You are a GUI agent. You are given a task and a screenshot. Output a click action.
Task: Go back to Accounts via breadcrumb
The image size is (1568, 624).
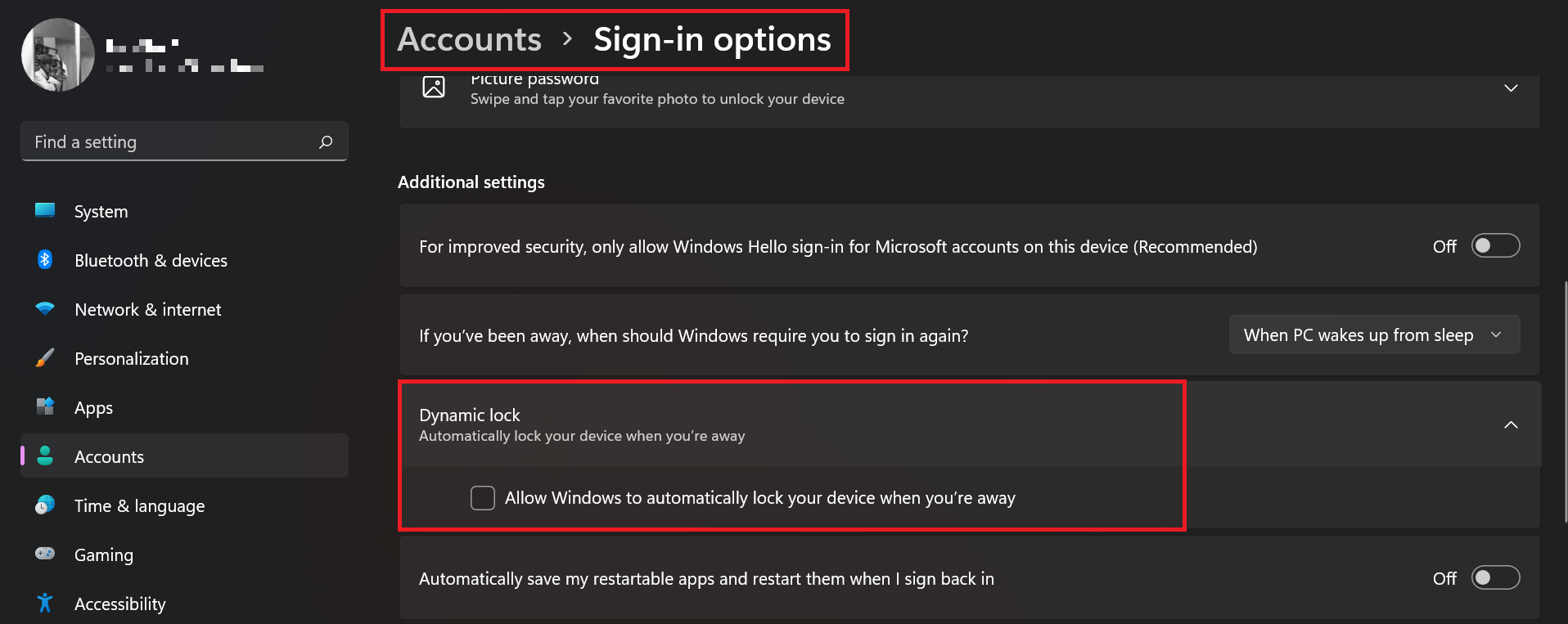coord(470,39)
